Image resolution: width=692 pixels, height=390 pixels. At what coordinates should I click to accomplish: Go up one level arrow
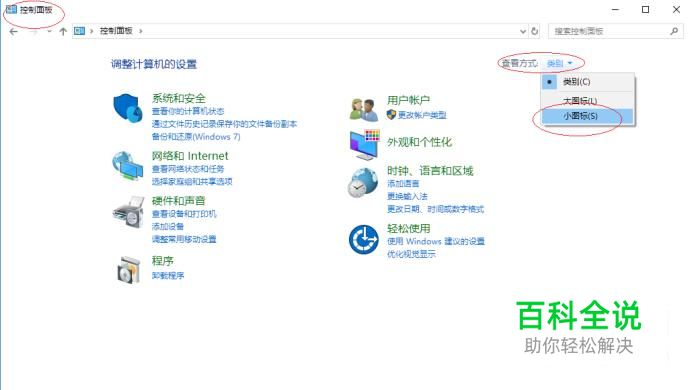coord(63,31)
